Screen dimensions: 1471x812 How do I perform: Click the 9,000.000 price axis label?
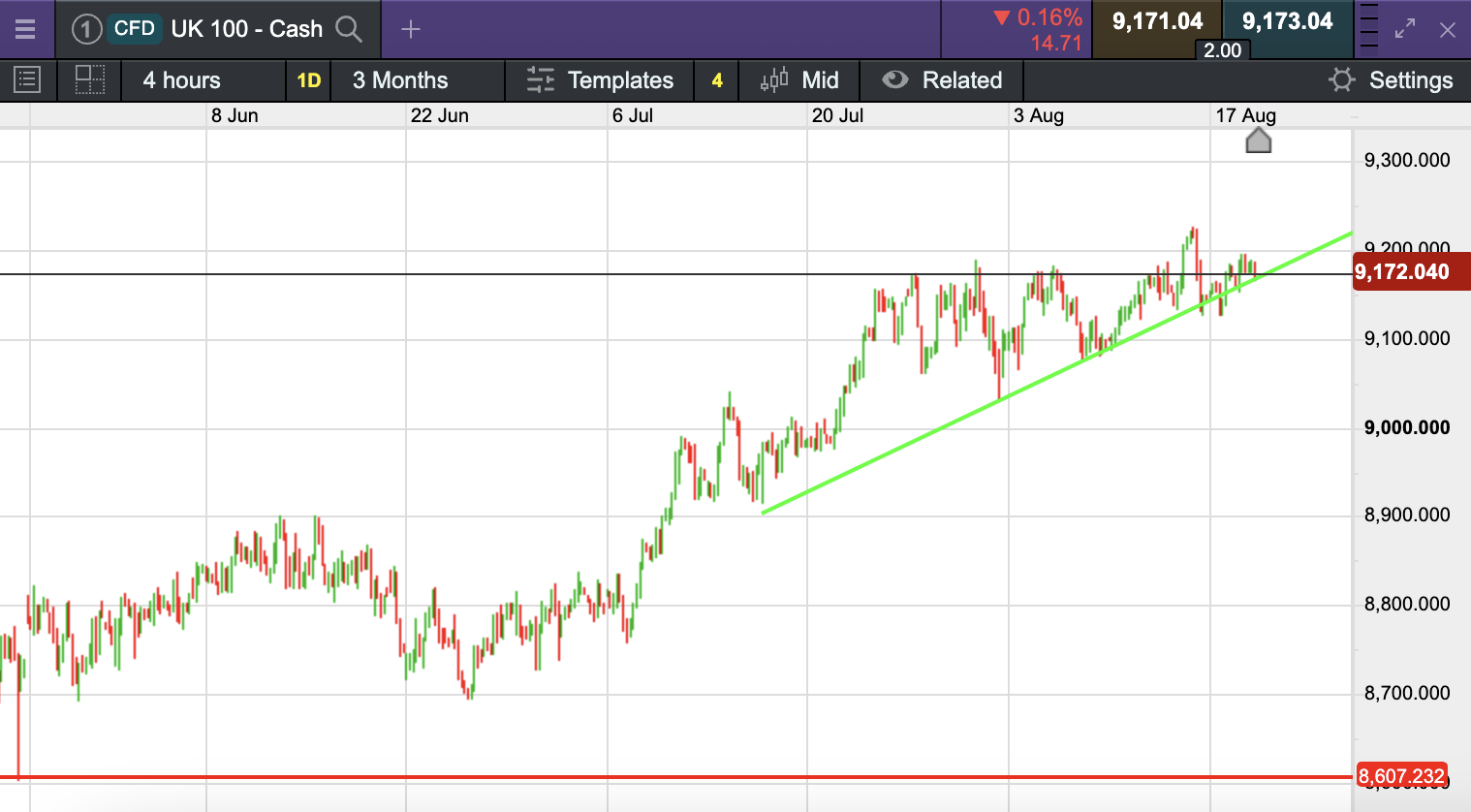[x=1407, y=427]
